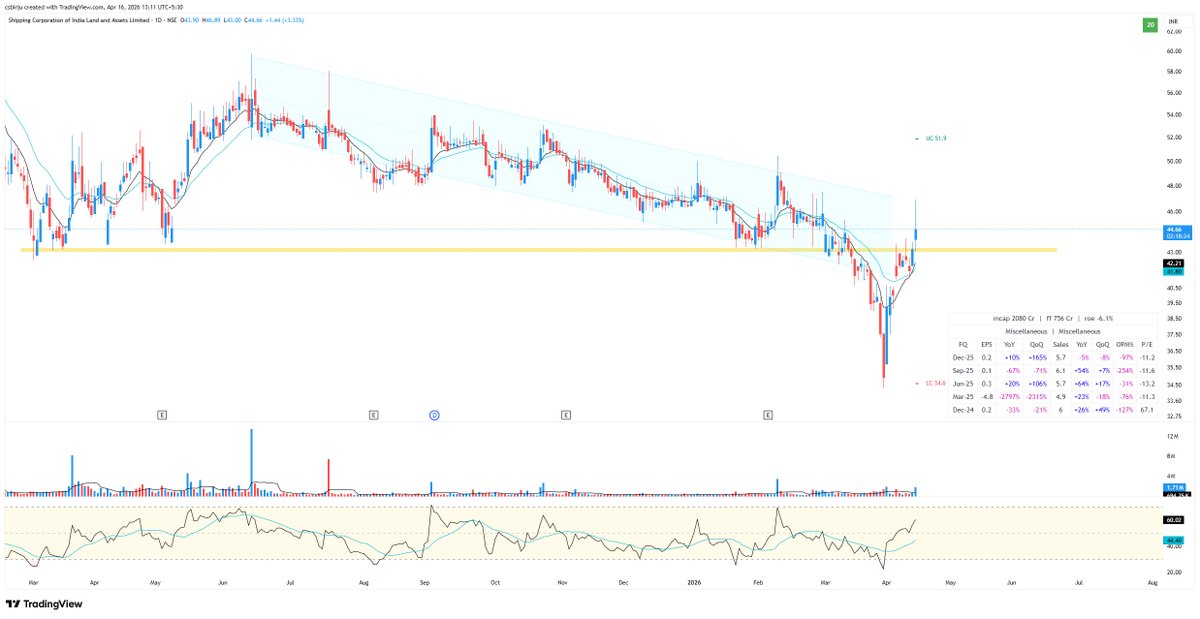Click the 60.00 price axis tick

pos(1174,51)
